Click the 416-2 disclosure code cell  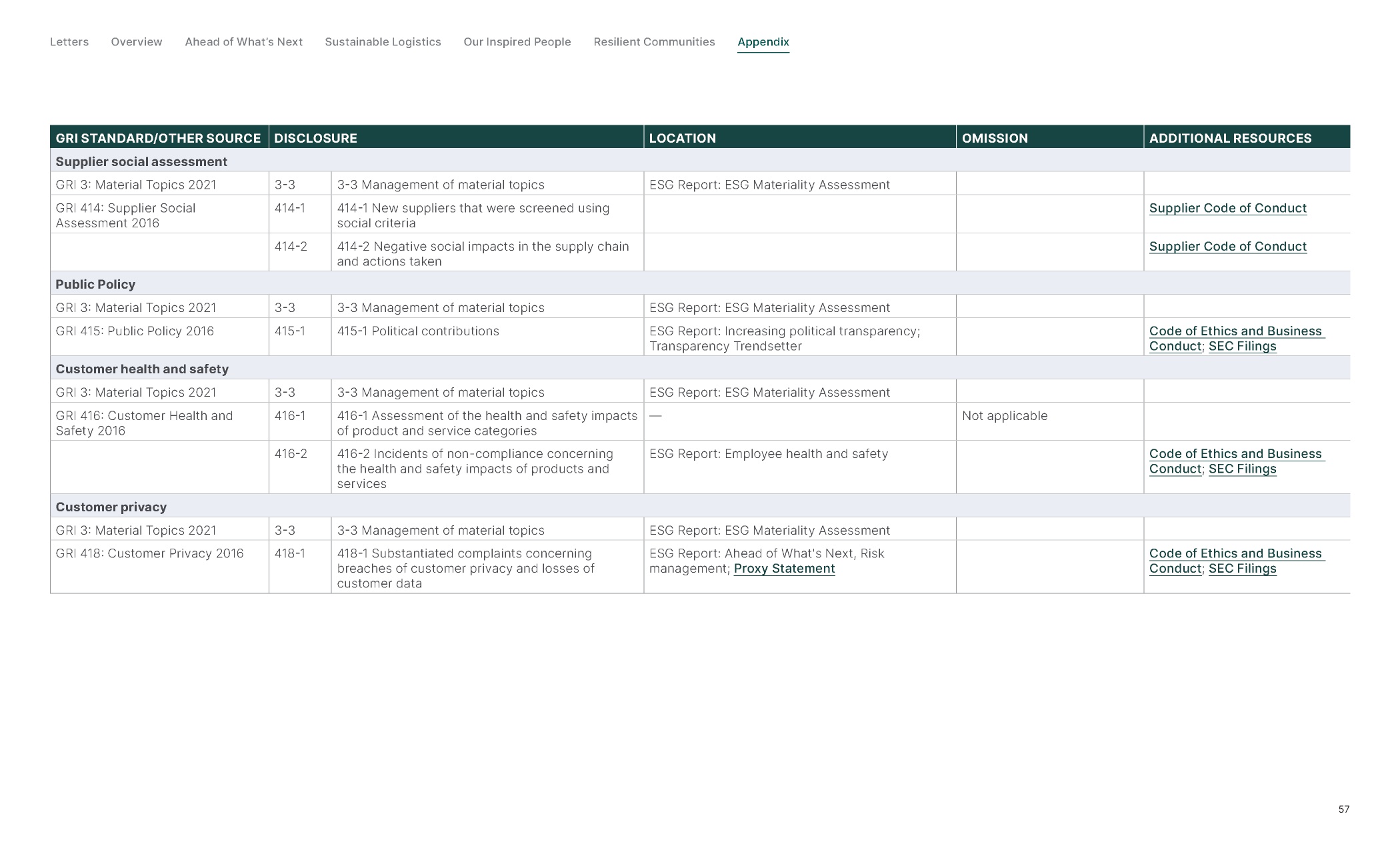click(x=300, y=467)
